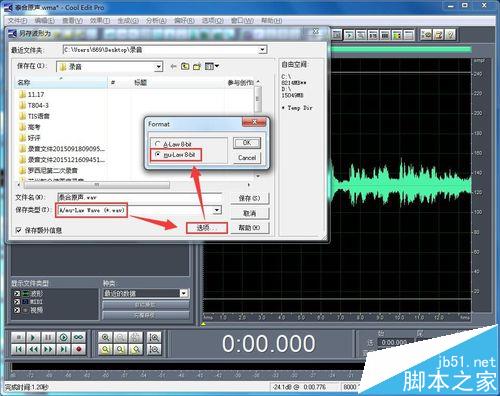Confirm format with the OK button

pyautogui.click(x=247, y=143)
